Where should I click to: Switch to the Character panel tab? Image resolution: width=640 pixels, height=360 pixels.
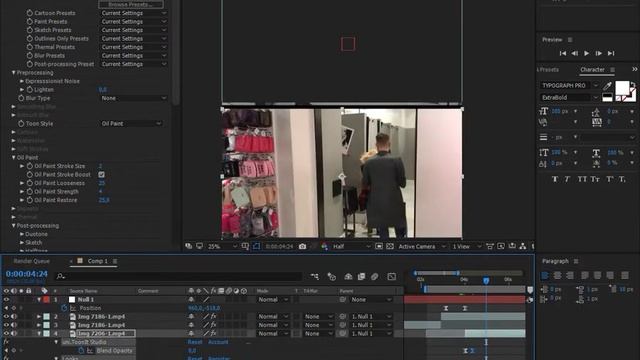tap(592, 70)
